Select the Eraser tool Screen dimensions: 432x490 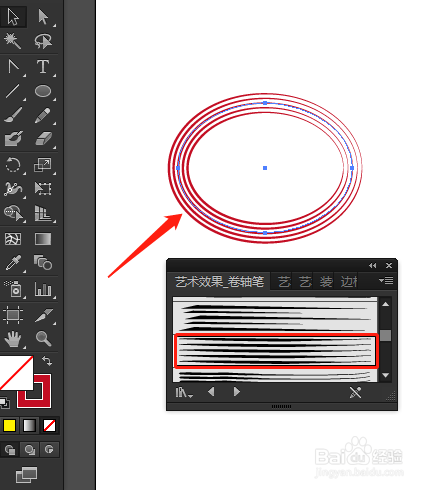43,138
